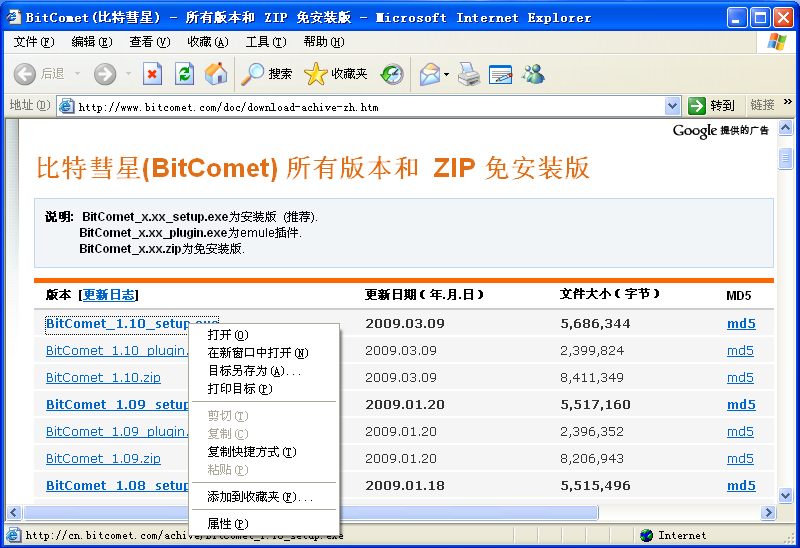
Task: Click the Forward arrow toolbar icon
Action: tap(105, 74)
